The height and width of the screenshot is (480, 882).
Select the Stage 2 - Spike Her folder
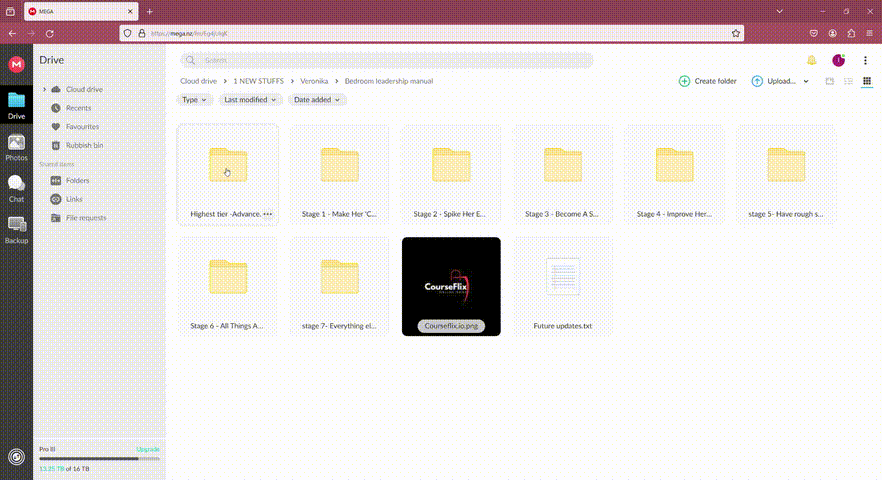coord(451,174)
